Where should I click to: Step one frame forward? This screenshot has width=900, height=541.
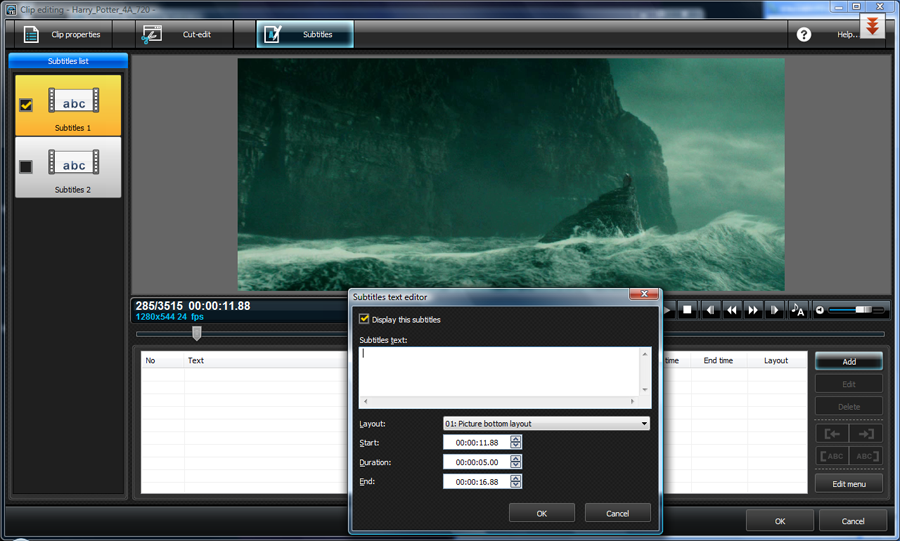774,310
